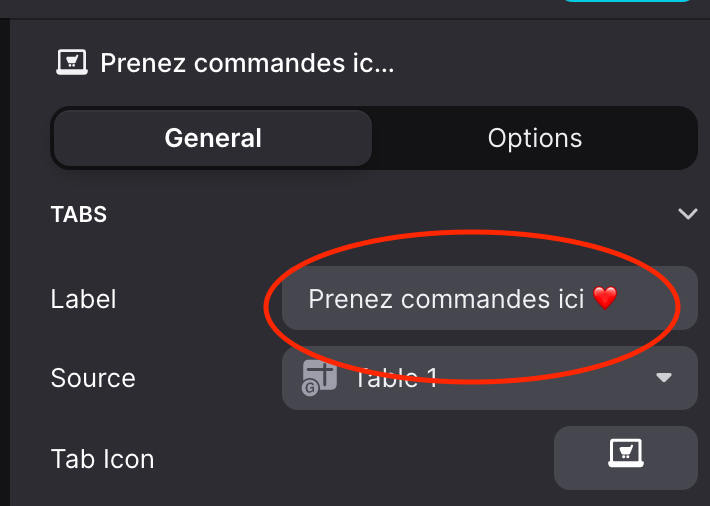710x506 pixels.
Task: Click the TABS section heading
Action: point(79,214)
